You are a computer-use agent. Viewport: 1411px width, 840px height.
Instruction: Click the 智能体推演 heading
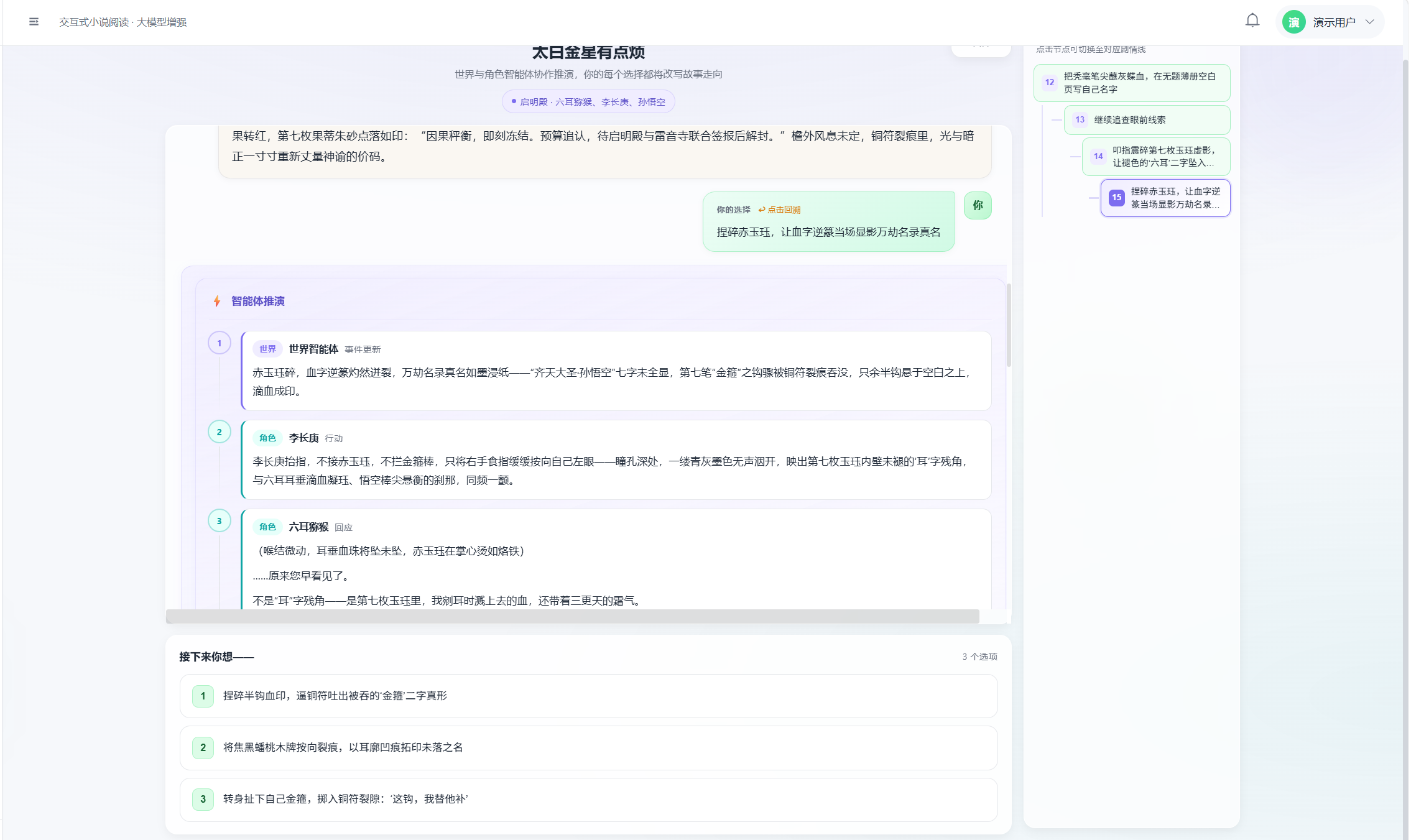pyautogui.click(x=258, y=302)
